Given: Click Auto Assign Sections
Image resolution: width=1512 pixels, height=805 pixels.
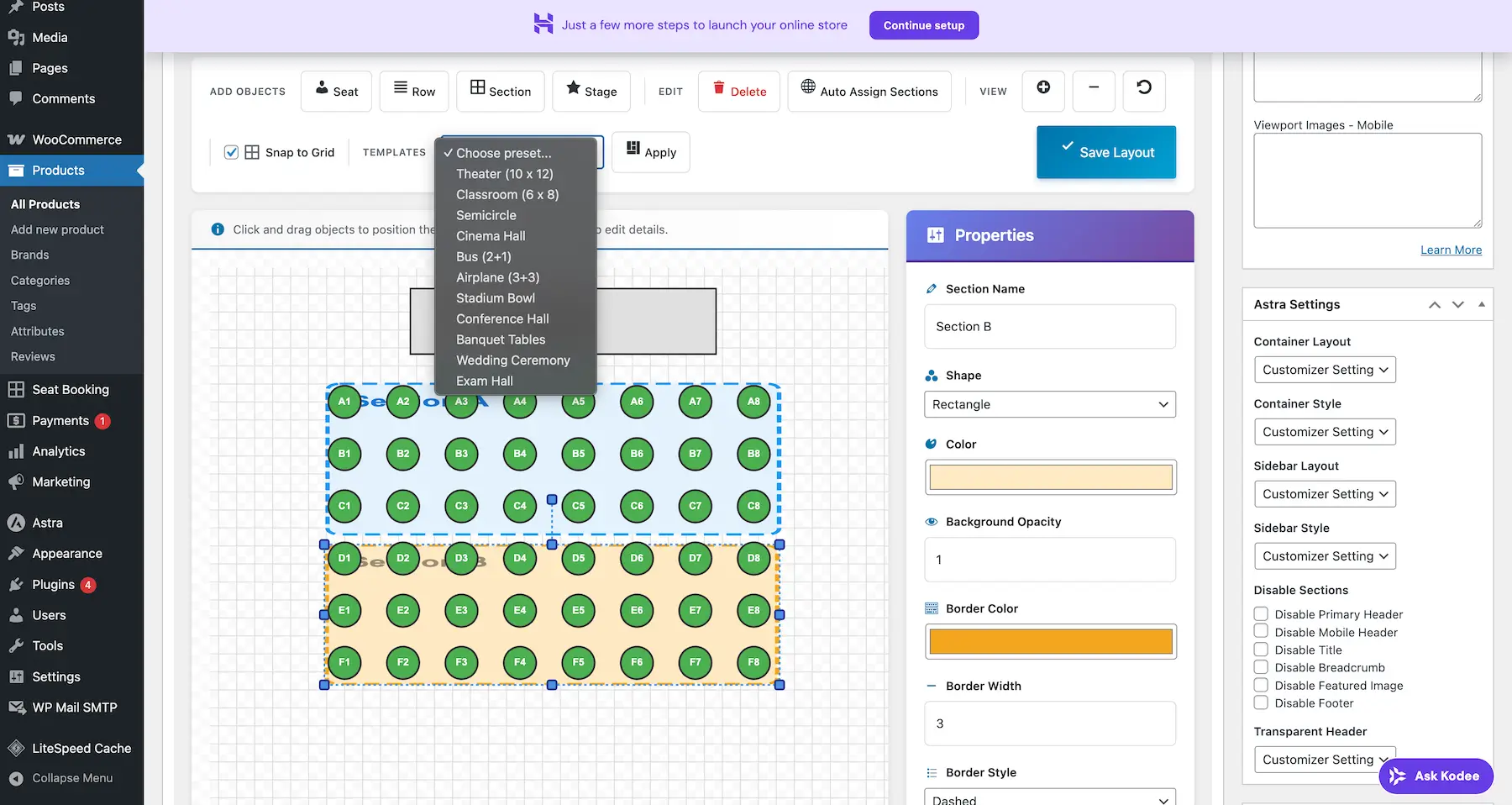Looking at the screenshot, I should 869,91.
